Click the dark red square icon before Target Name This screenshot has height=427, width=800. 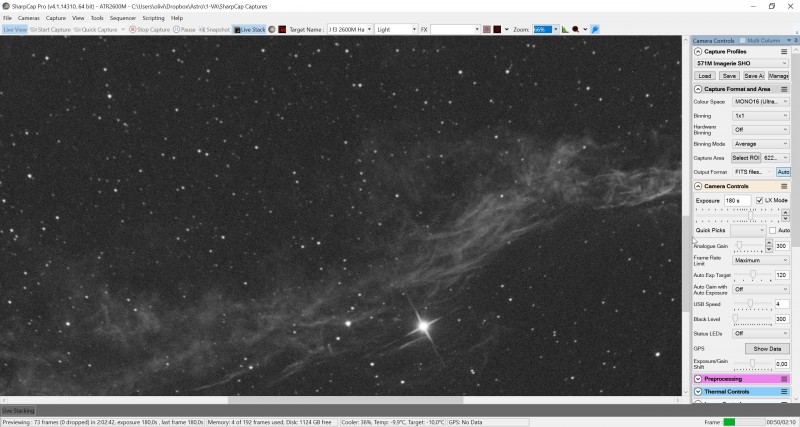click(x=282, y=30)
